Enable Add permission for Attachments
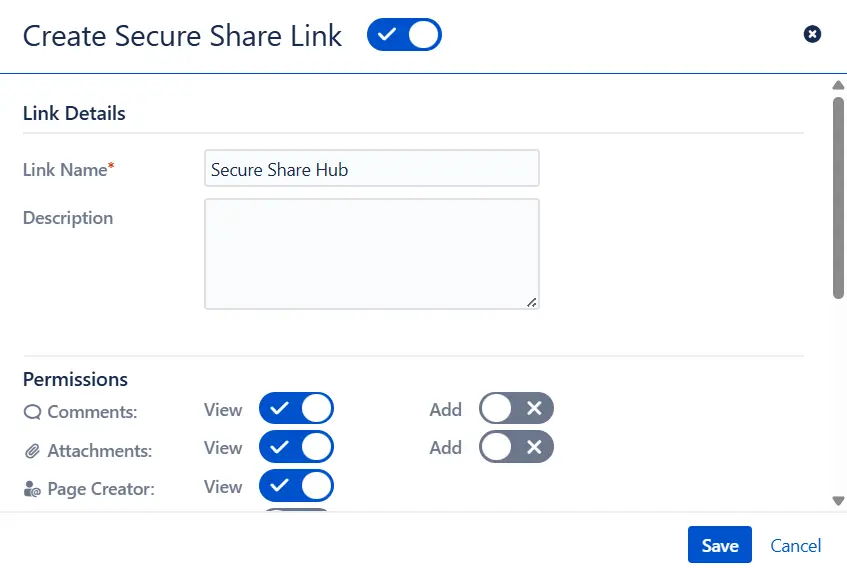Image resolution: width=847 pixels, height=571 pixels. pyautogui.click(x=516, y=447)
